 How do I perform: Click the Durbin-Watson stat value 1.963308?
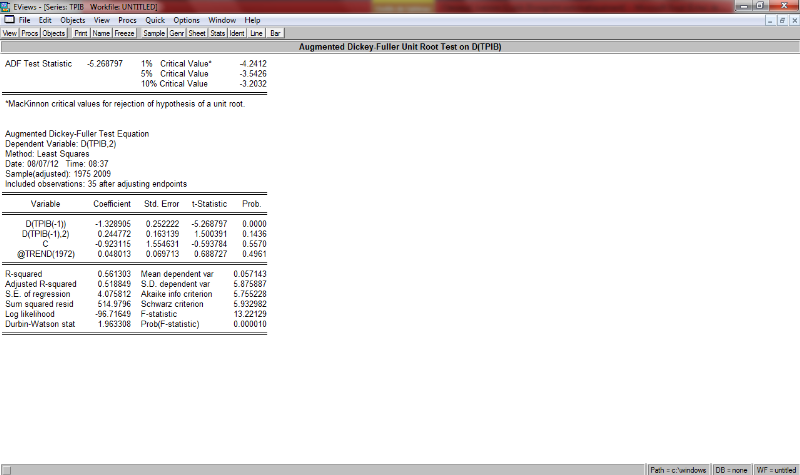(114, 324)
